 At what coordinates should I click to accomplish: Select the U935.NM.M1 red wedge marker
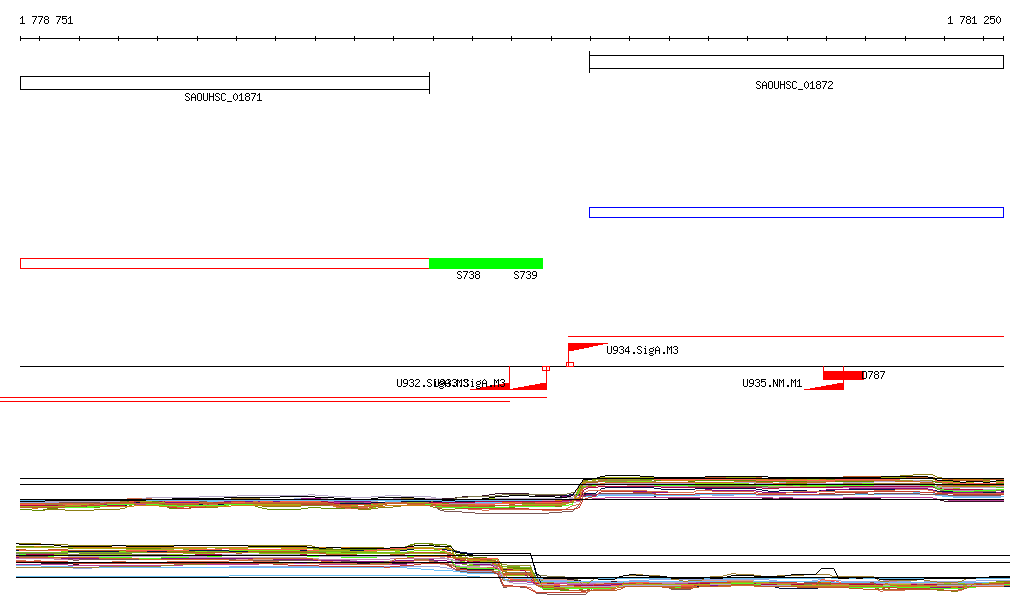click(824, 386)
